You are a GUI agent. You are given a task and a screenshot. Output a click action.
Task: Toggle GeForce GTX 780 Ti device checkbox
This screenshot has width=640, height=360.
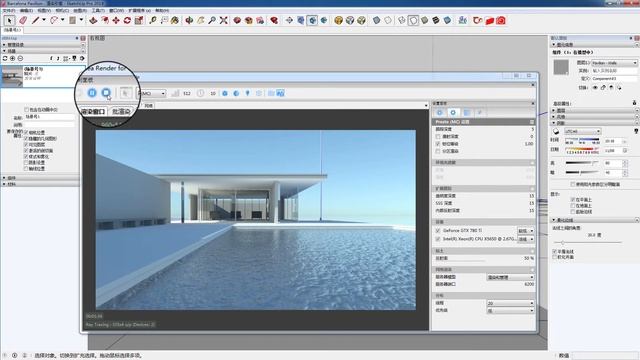[438, 231]
